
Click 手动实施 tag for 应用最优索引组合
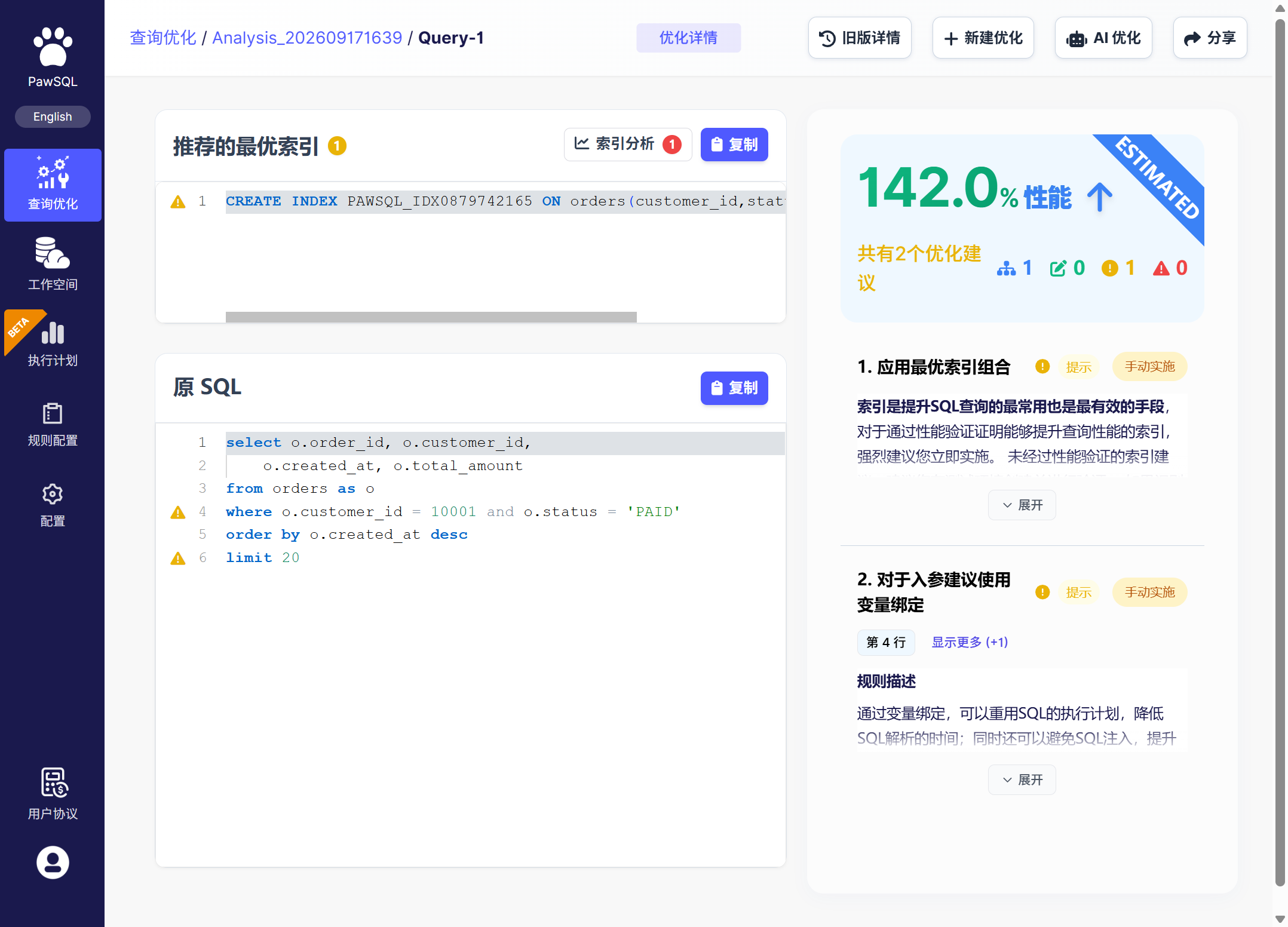[x=1150, y=366]
